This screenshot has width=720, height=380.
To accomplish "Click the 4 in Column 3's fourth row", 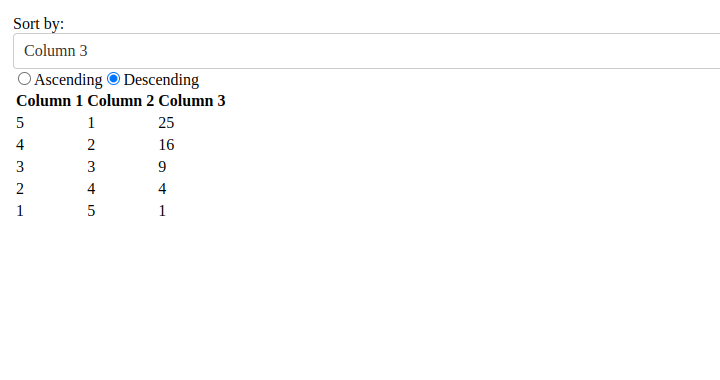I will [162, 189].
